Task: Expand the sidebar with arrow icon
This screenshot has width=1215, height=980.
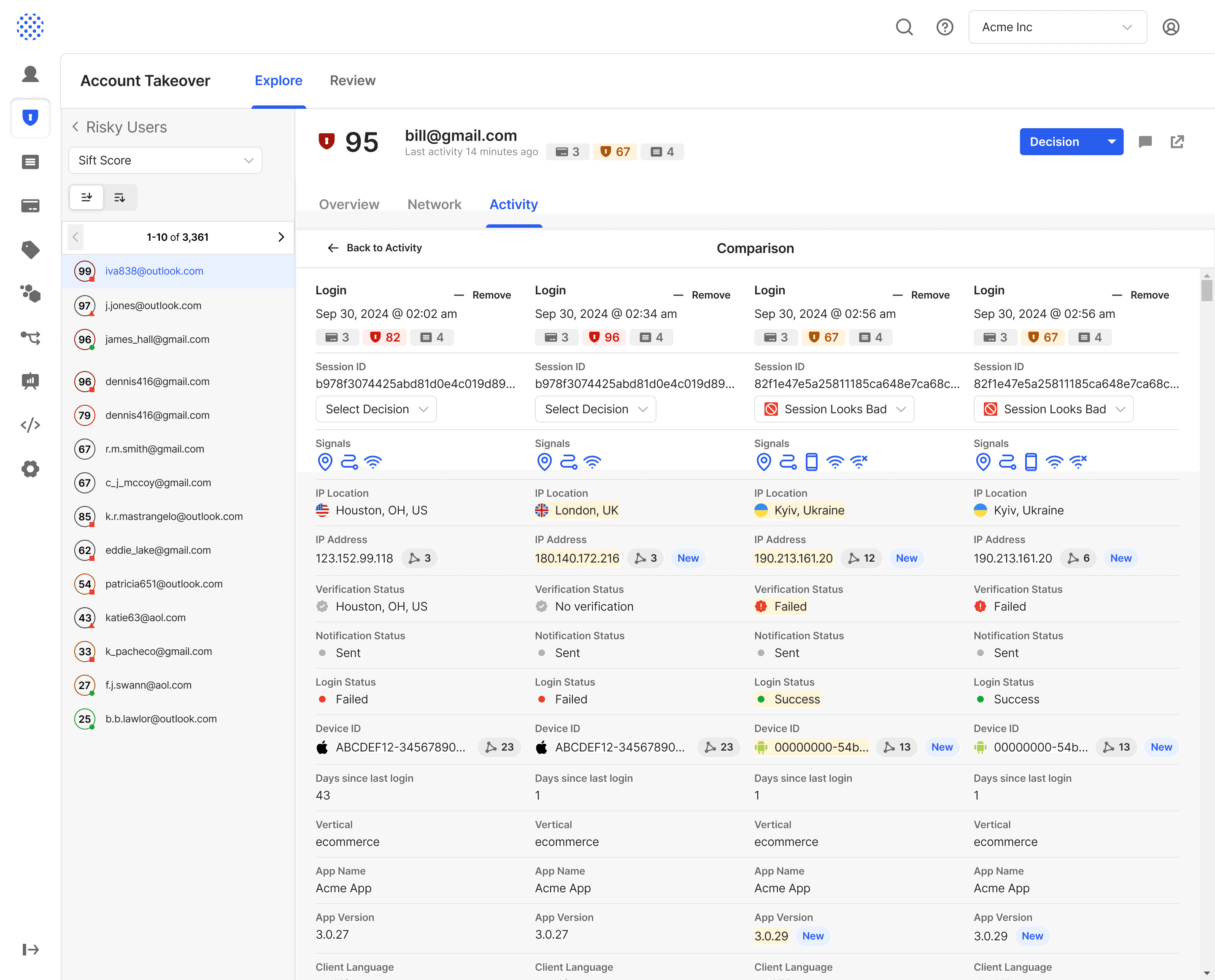Action: 30,950
